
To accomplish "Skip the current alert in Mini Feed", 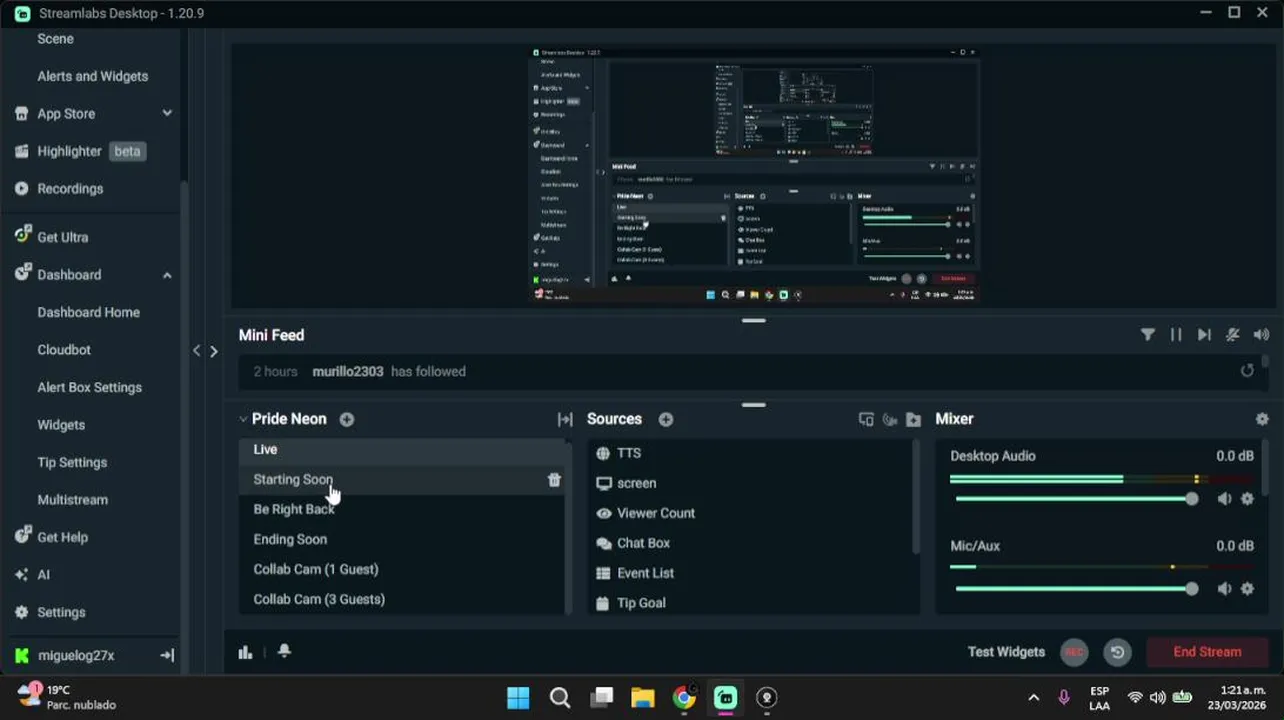I will (x=1204, y=335).
